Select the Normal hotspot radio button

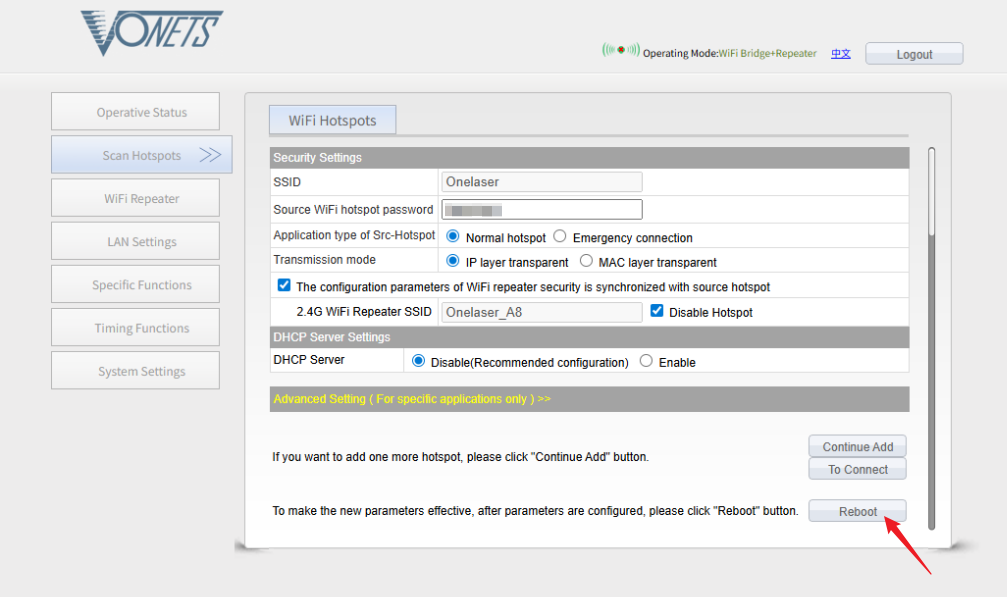click(453, 237)
